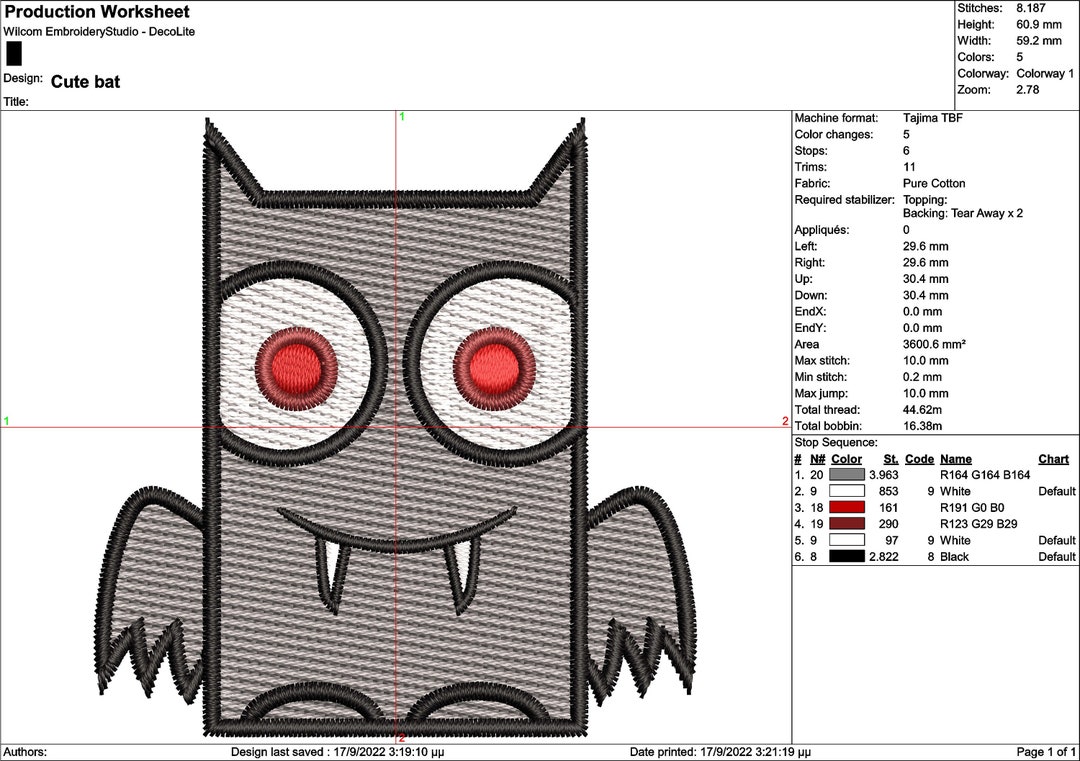Click the design color chip icon beside Design label
The height and width of the screenshot is (761, 1080).
tap(12, 59)
